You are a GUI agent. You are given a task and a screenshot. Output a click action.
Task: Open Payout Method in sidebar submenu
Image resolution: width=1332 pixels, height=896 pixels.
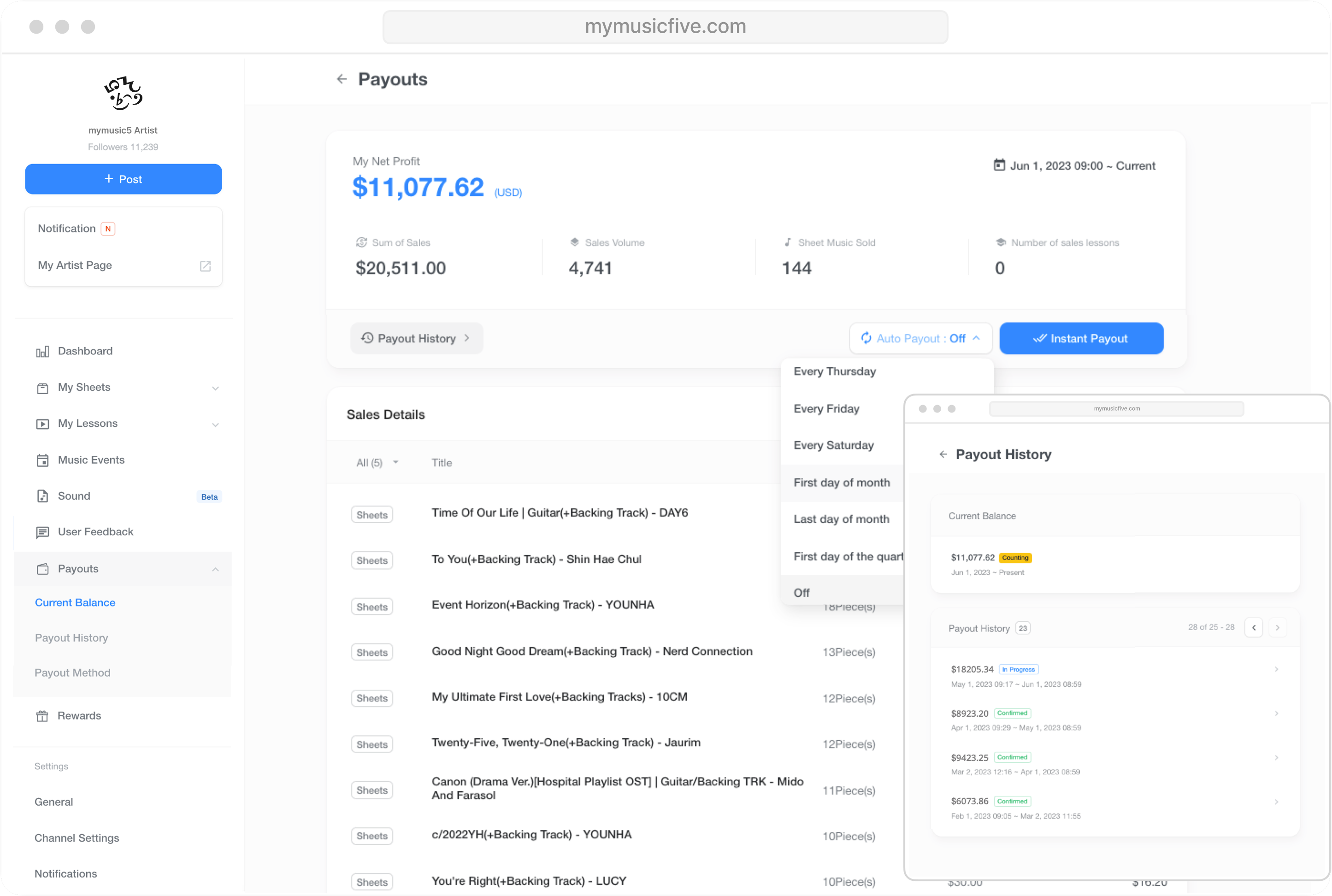click(x=72, y=672)
